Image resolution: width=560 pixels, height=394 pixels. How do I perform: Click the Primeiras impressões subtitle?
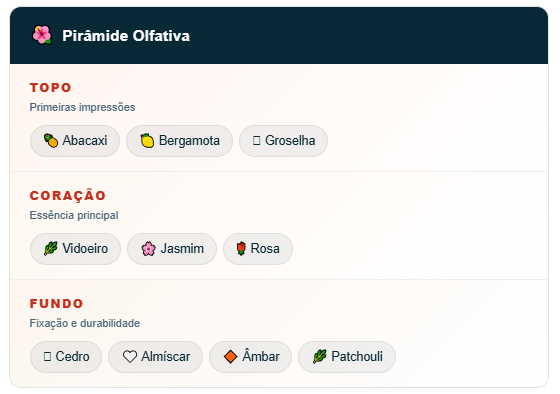(x=82, y=107)
